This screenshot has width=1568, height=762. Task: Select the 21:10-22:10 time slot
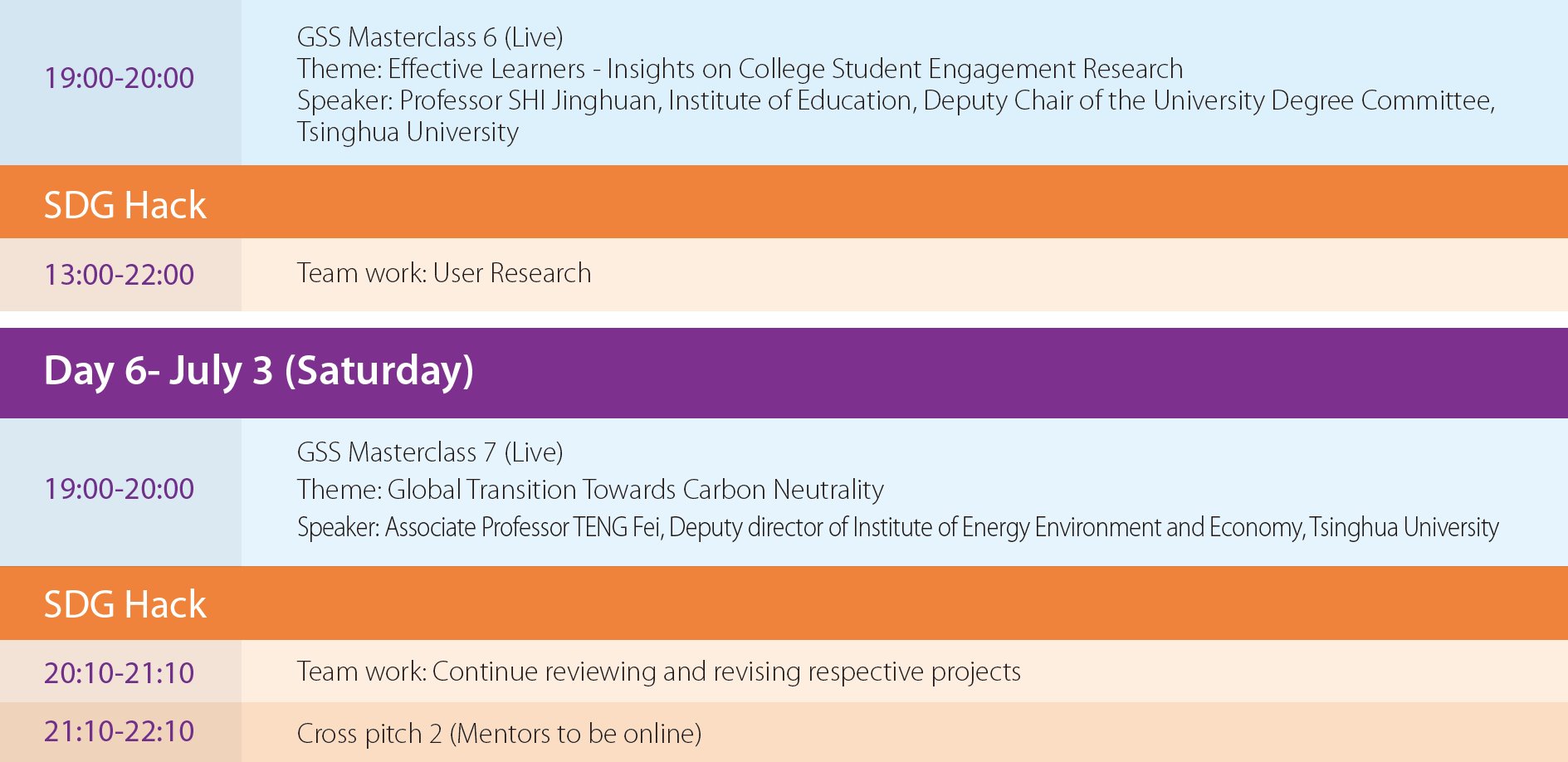pos(119,731)
